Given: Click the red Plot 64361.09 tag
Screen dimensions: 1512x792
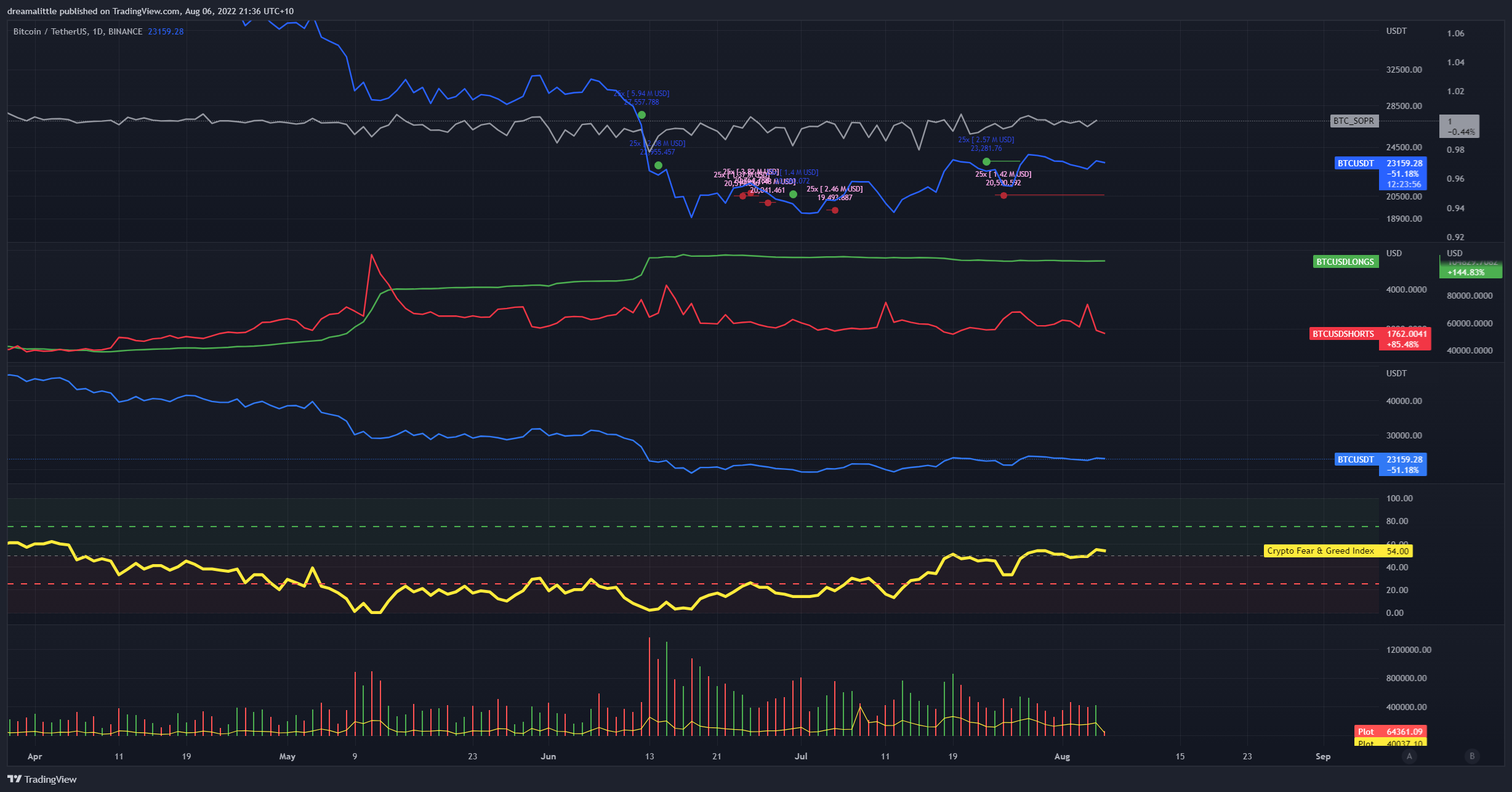Looking at the screenshot, I should (x=1390, y=732).
